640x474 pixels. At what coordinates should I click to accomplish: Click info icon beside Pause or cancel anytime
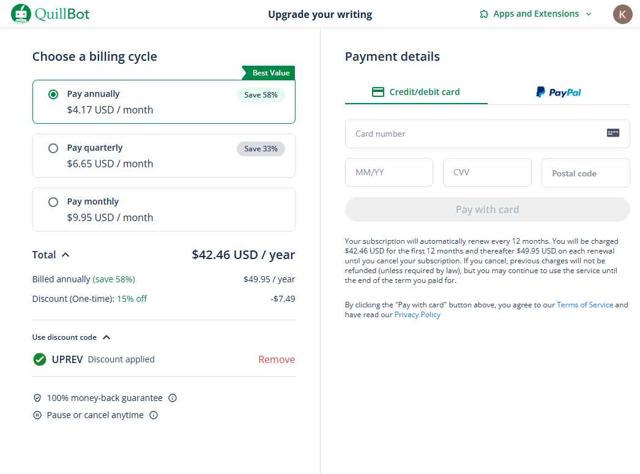tap(154, 415)
